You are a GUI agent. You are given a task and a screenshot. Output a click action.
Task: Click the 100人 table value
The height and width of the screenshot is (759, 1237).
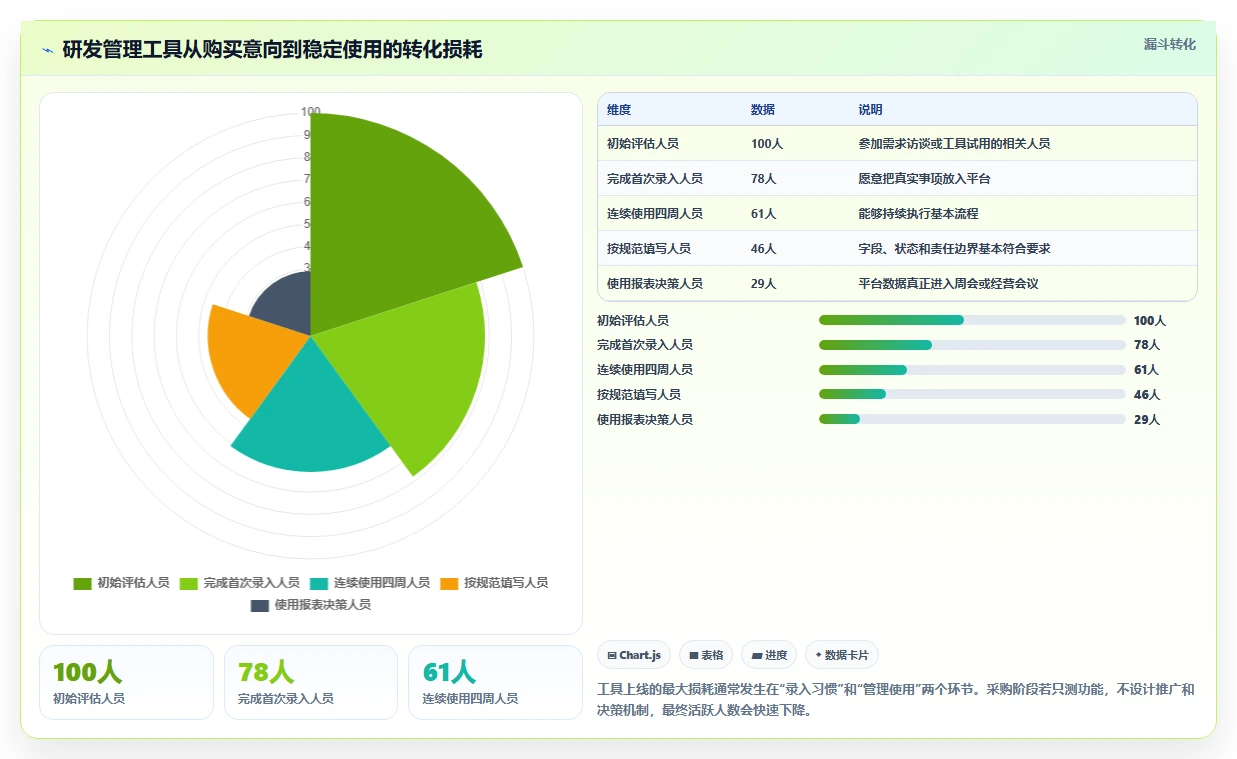767,144
